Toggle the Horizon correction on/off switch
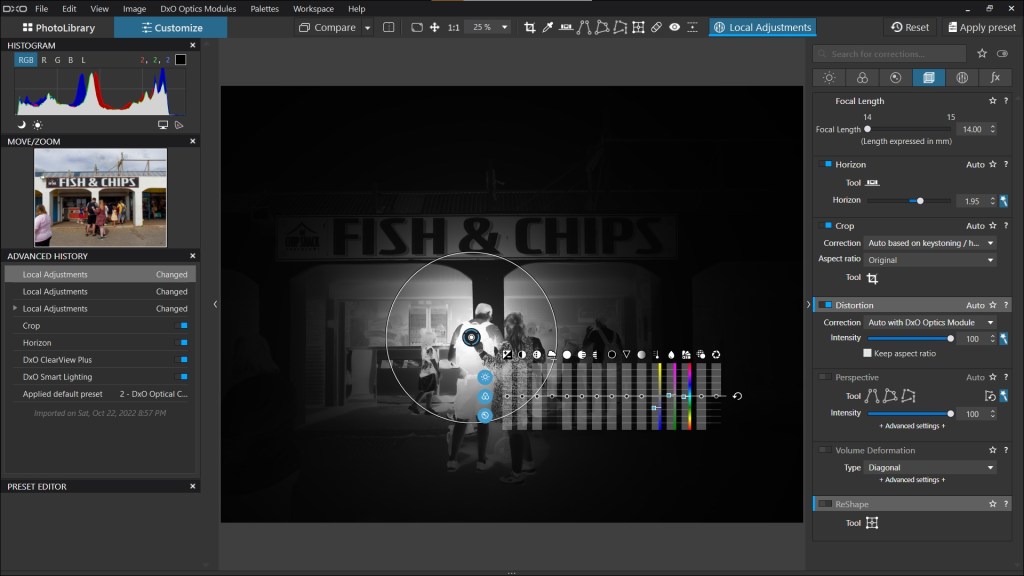Image resolution: width=1024 pixels, height=576 pixels. pyautogui.click(x=827, y=164)
